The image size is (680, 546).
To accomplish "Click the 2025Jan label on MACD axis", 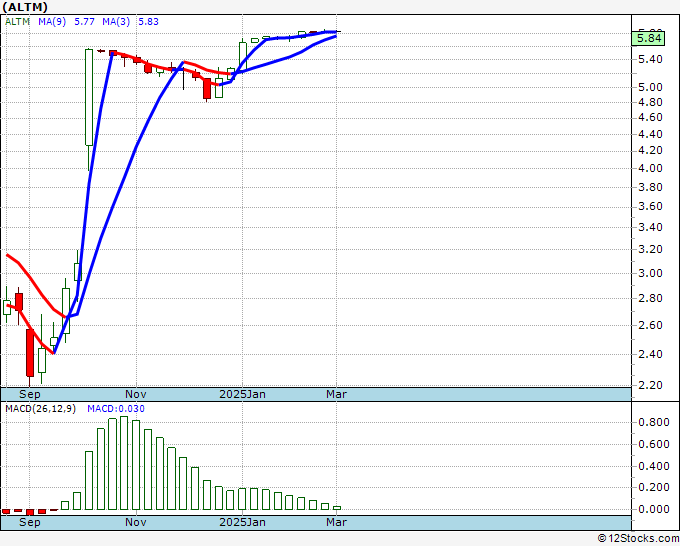I will (x=242, y=522).
